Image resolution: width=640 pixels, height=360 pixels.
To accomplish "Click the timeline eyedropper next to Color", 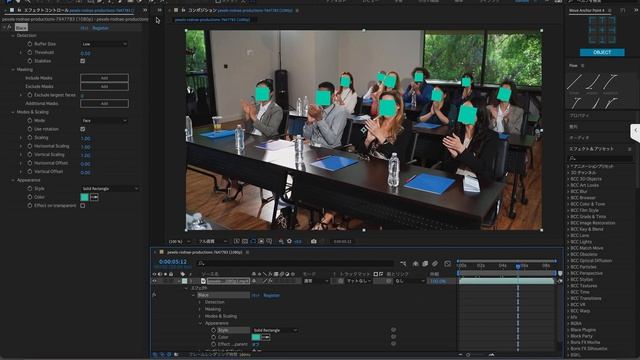I will click(x=266, y=337).
